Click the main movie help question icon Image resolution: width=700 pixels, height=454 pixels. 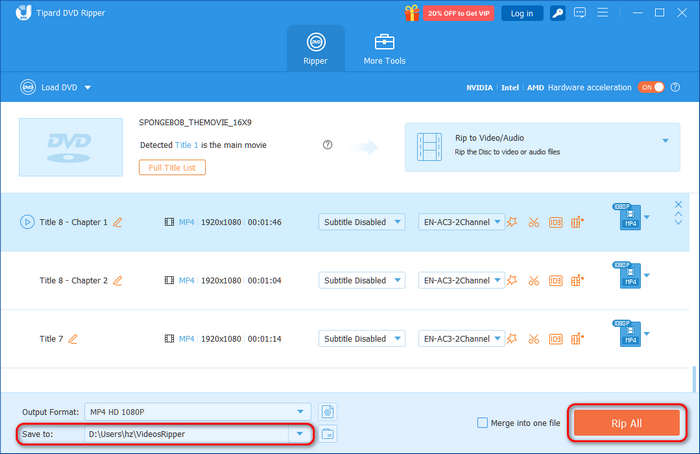327,145
